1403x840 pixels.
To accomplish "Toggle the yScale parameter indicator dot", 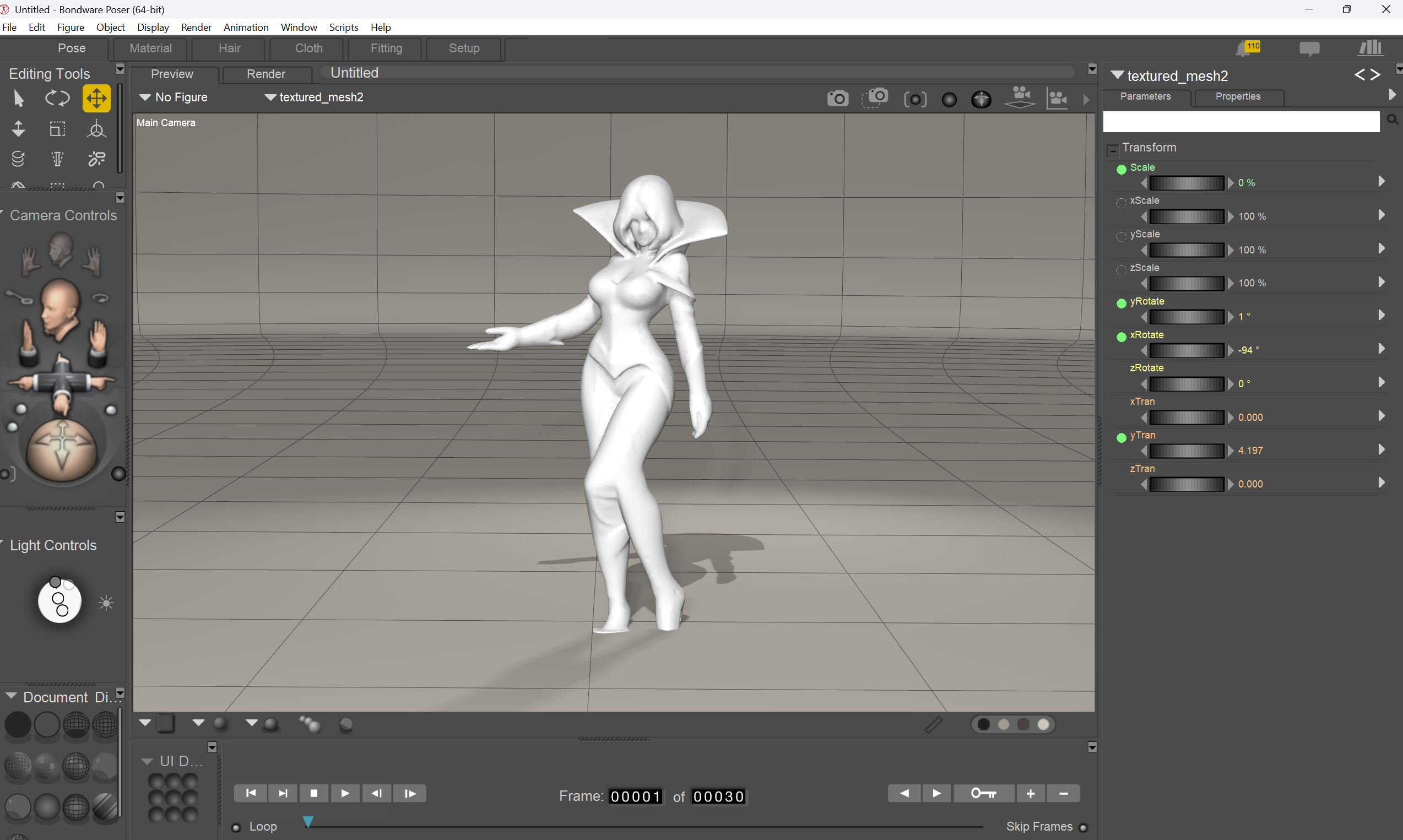I will pos(1121,236).
